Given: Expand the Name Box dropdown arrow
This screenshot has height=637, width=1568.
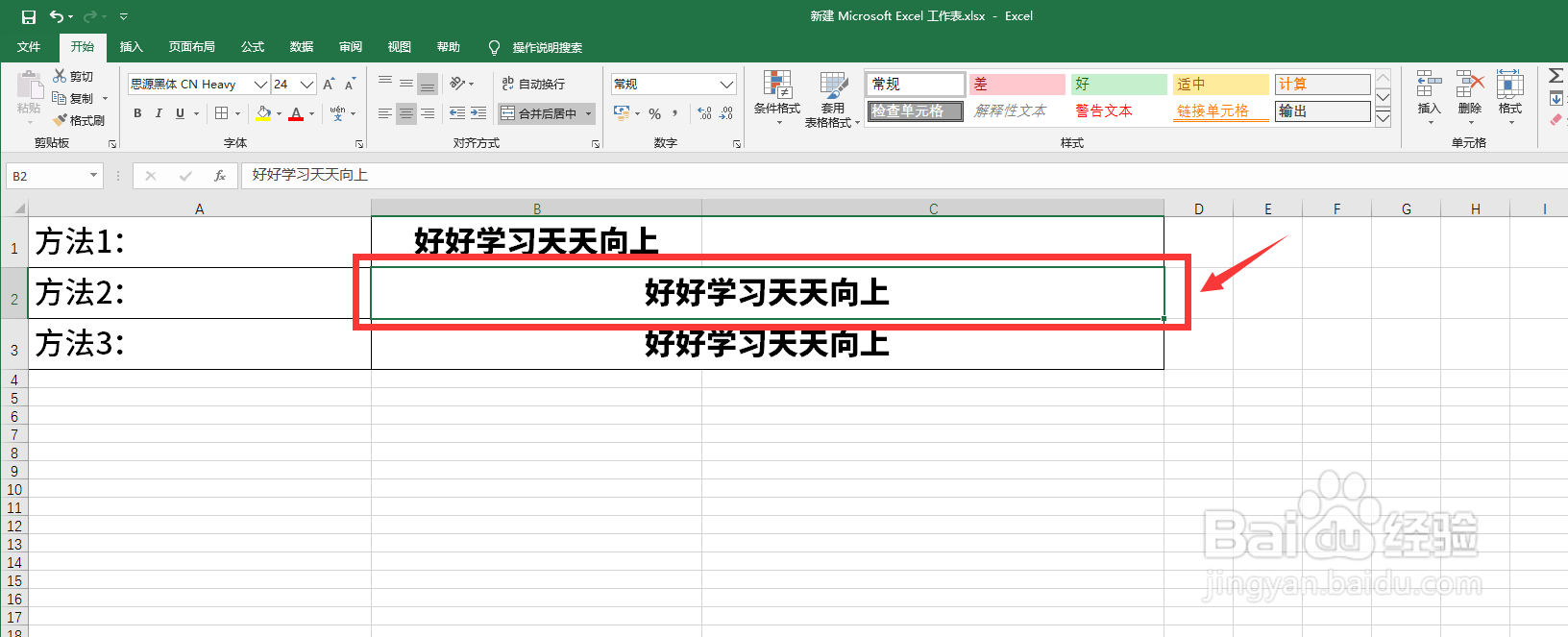Looking at the screenshot, I should point(93,175).
